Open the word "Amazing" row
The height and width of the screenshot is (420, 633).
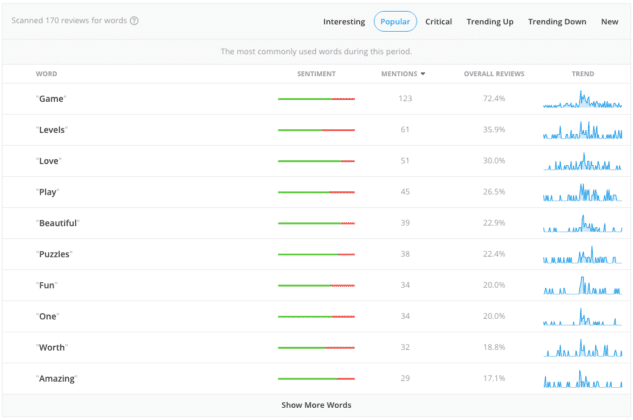point(316,379)
